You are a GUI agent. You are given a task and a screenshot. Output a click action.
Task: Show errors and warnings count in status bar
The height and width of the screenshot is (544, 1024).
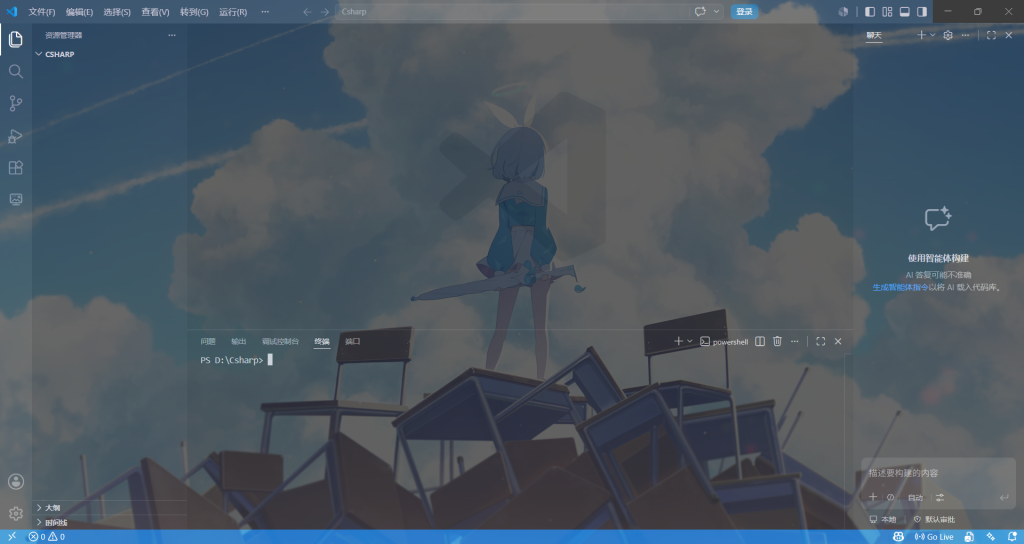(x=47, y=537)
